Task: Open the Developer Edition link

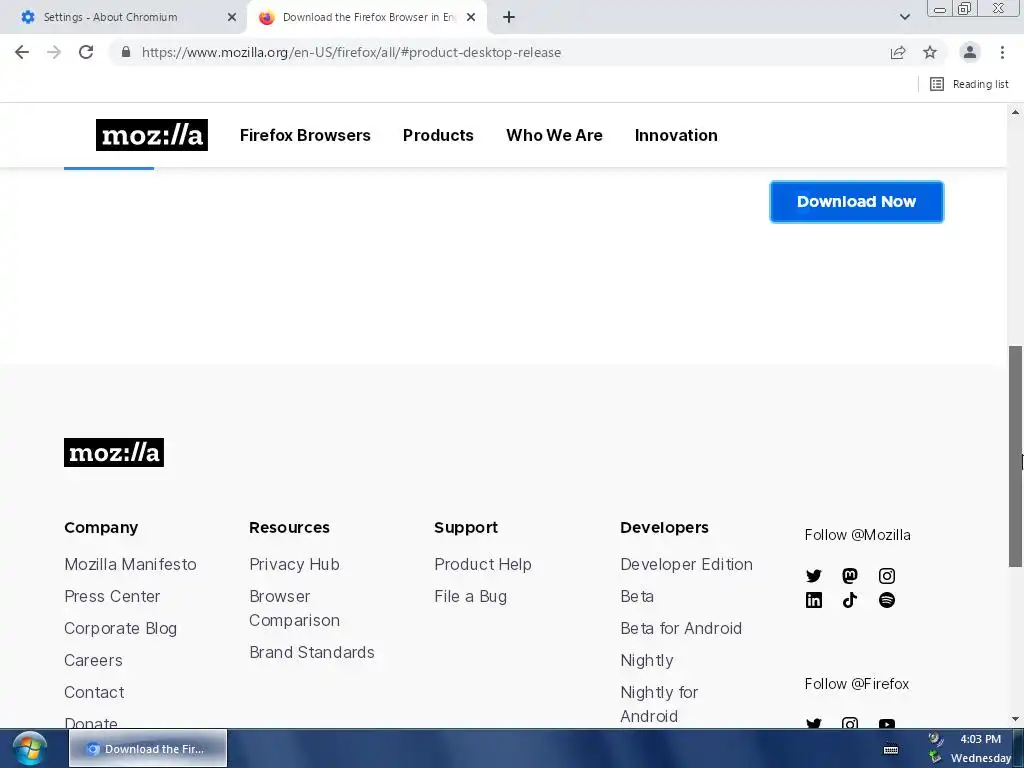Action: tap(686, 564)
